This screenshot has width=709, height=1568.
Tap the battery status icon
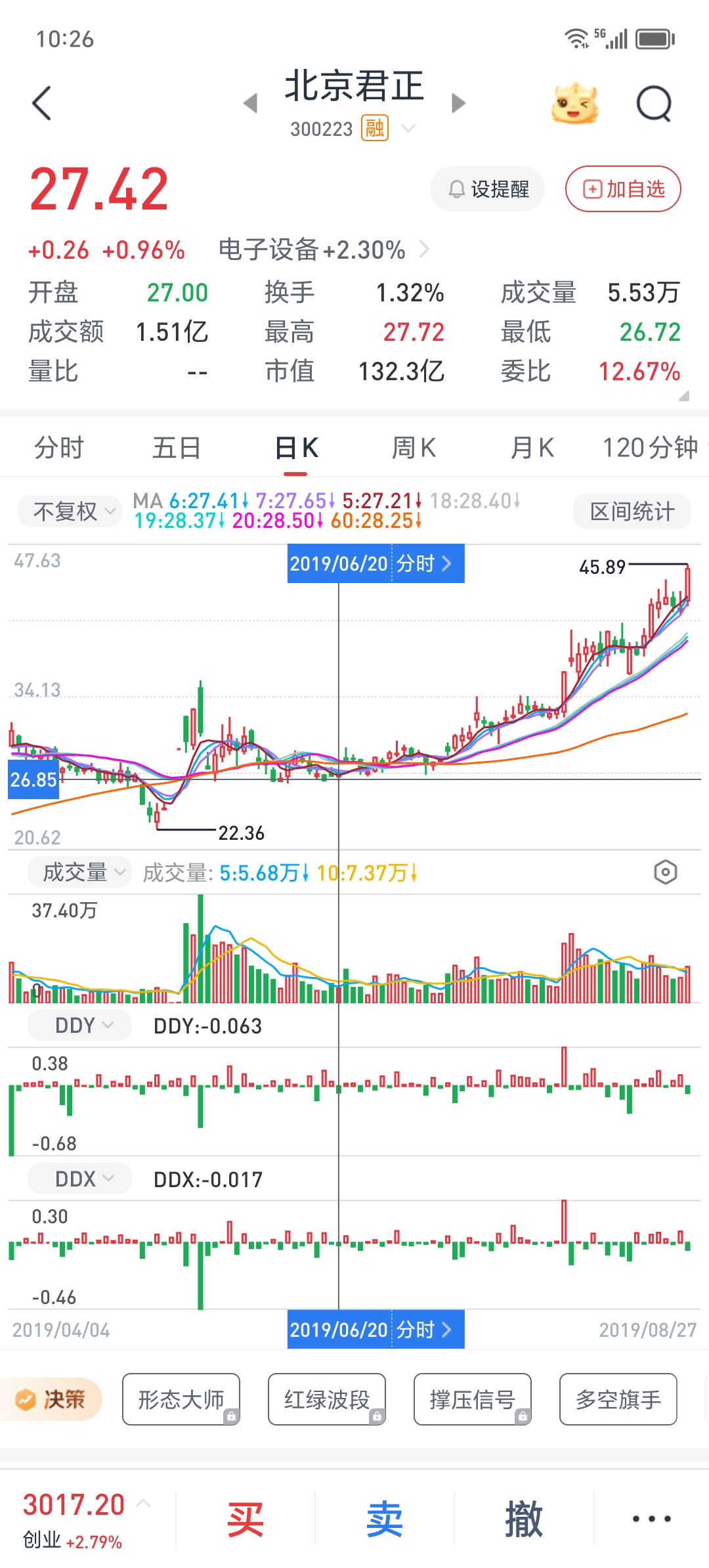655,39
